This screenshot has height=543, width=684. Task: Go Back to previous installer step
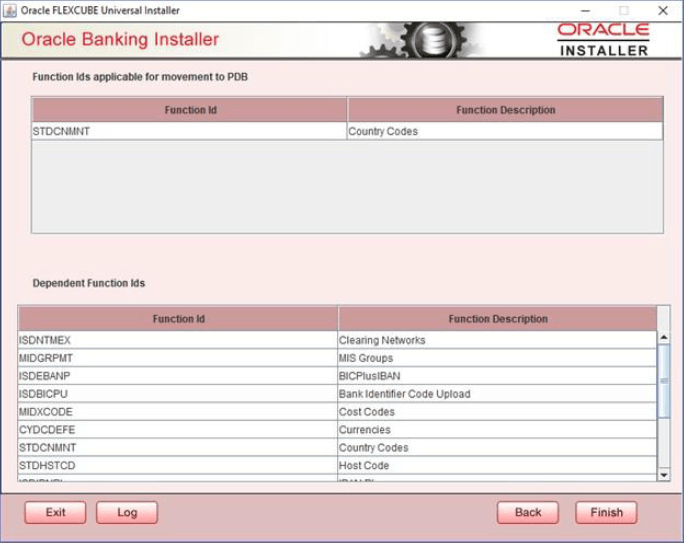528,512
